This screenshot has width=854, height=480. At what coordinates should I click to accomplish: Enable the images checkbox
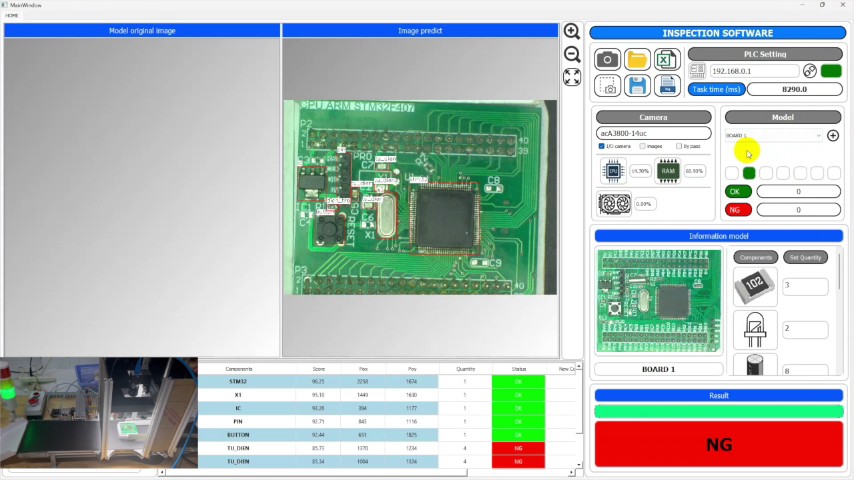click(x=643, y=146)
